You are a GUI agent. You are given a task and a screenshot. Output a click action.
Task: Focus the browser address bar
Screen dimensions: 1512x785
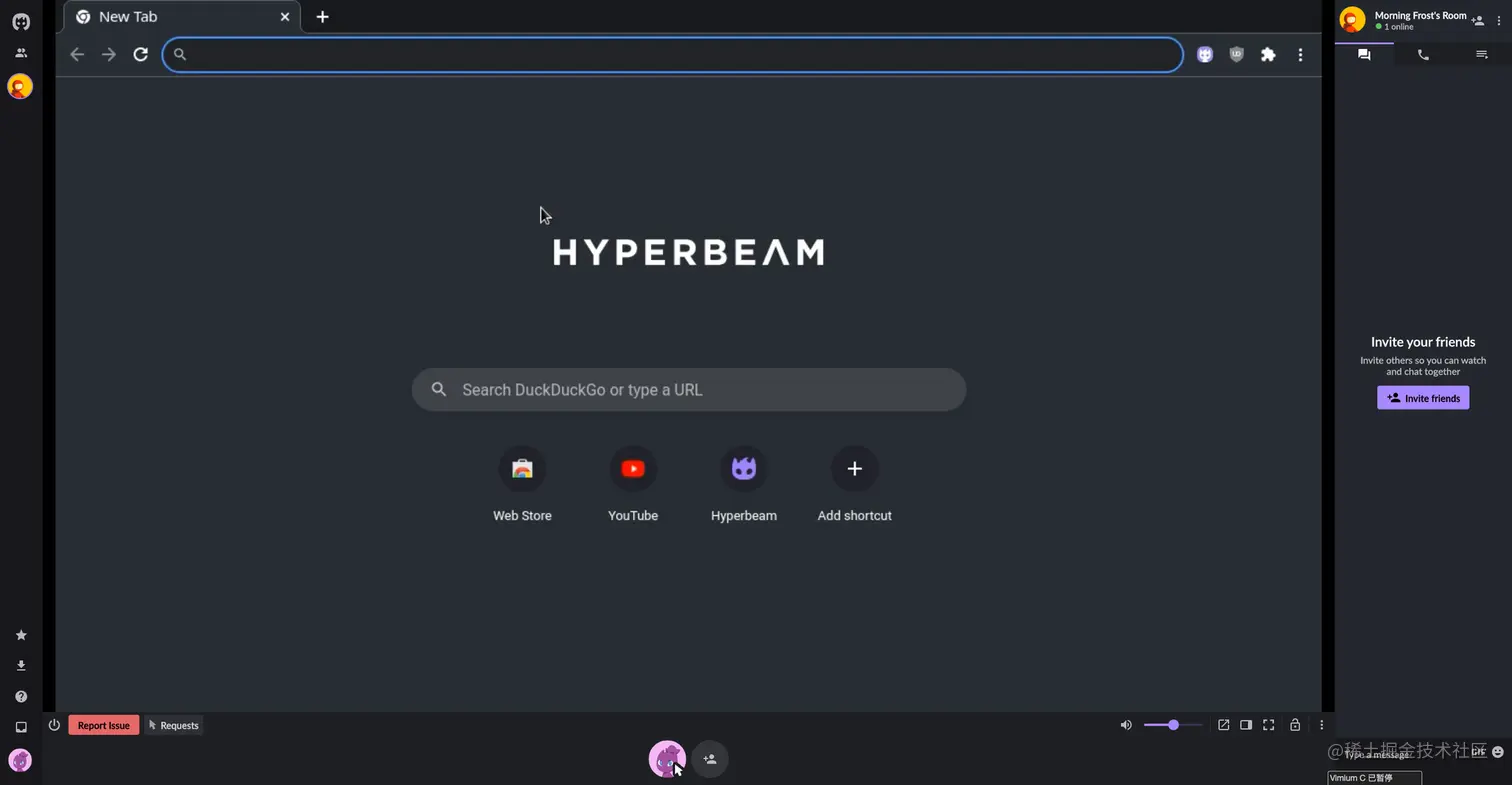click(x=673, y=54)
